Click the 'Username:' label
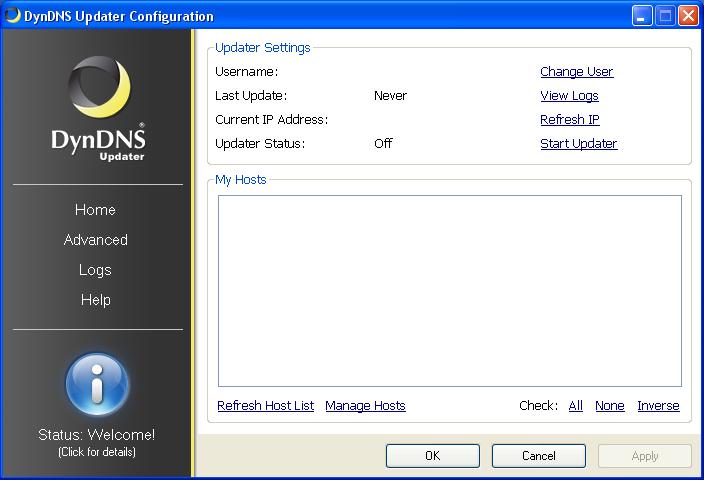The width and height of the screenshot is (704, 480). pos(246,71)
